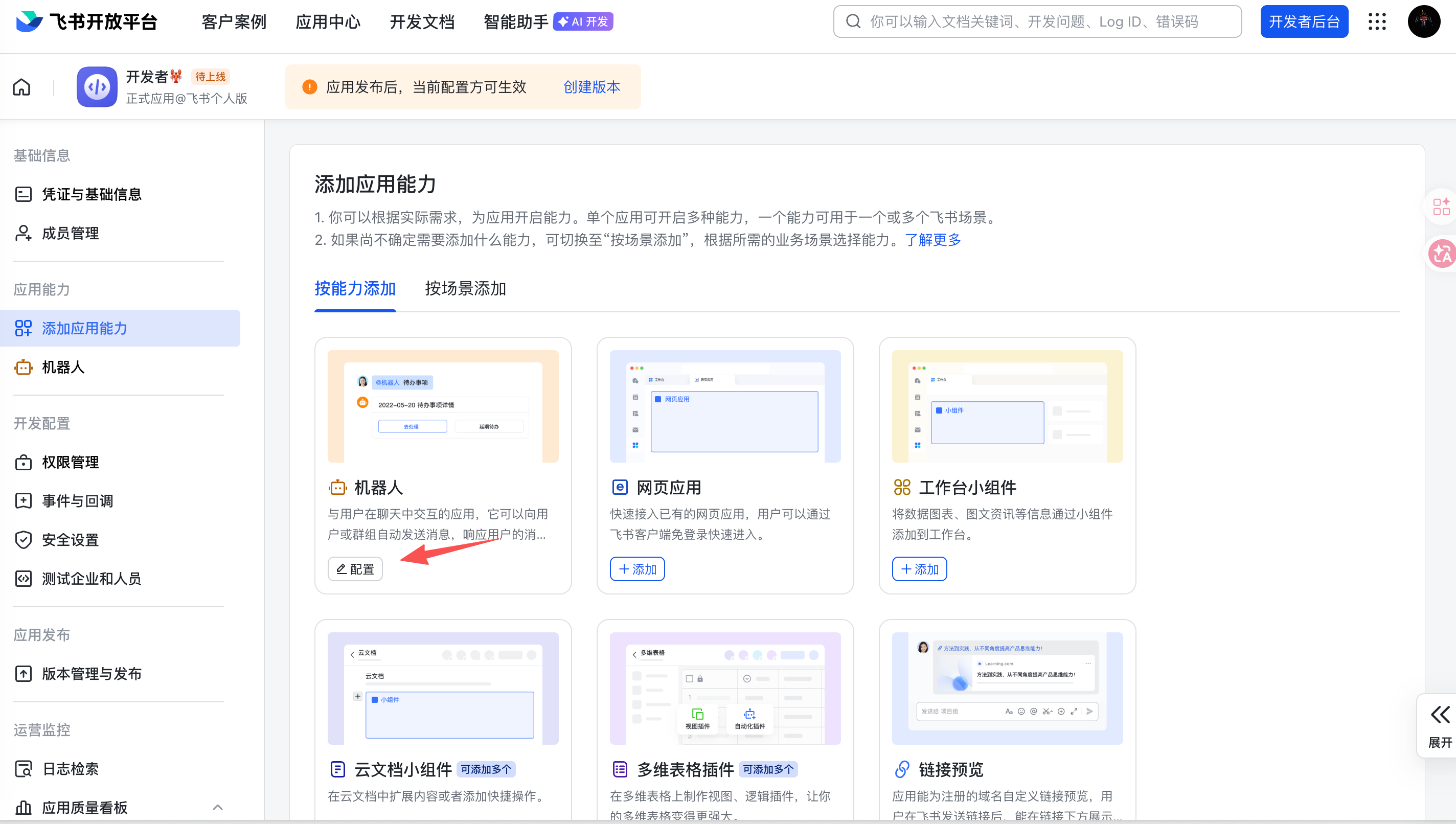Click the 云文档小组件 card preview image

(443, 688)
